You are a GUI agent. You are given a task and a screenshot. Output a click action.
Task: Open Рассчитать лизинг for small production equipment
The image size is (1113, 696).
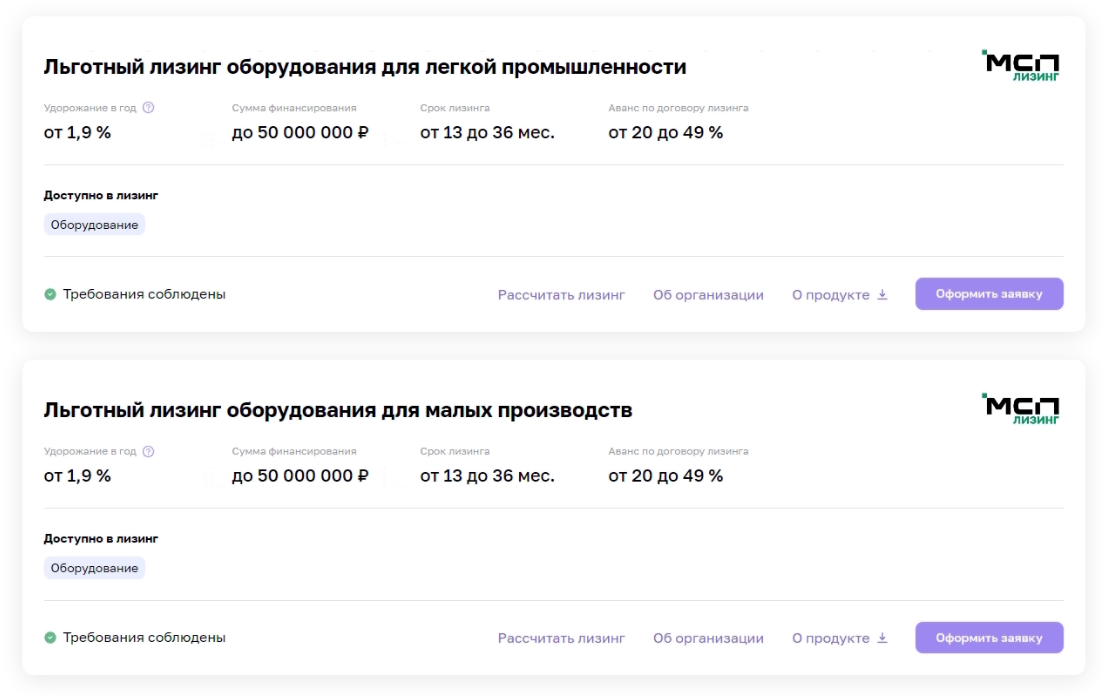tap(561, 638)
